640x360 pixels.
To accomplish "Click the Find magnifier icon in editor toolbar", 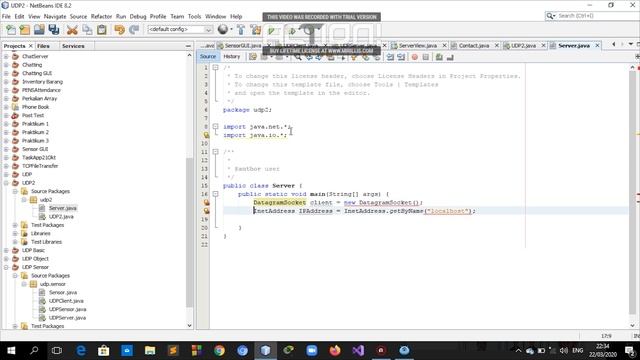I will 298,57.
